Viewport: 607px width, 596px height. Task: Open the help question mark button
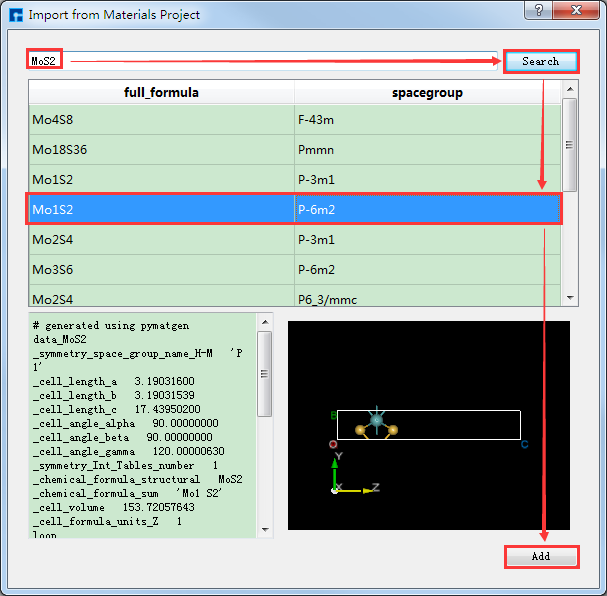tap(541, 13)
